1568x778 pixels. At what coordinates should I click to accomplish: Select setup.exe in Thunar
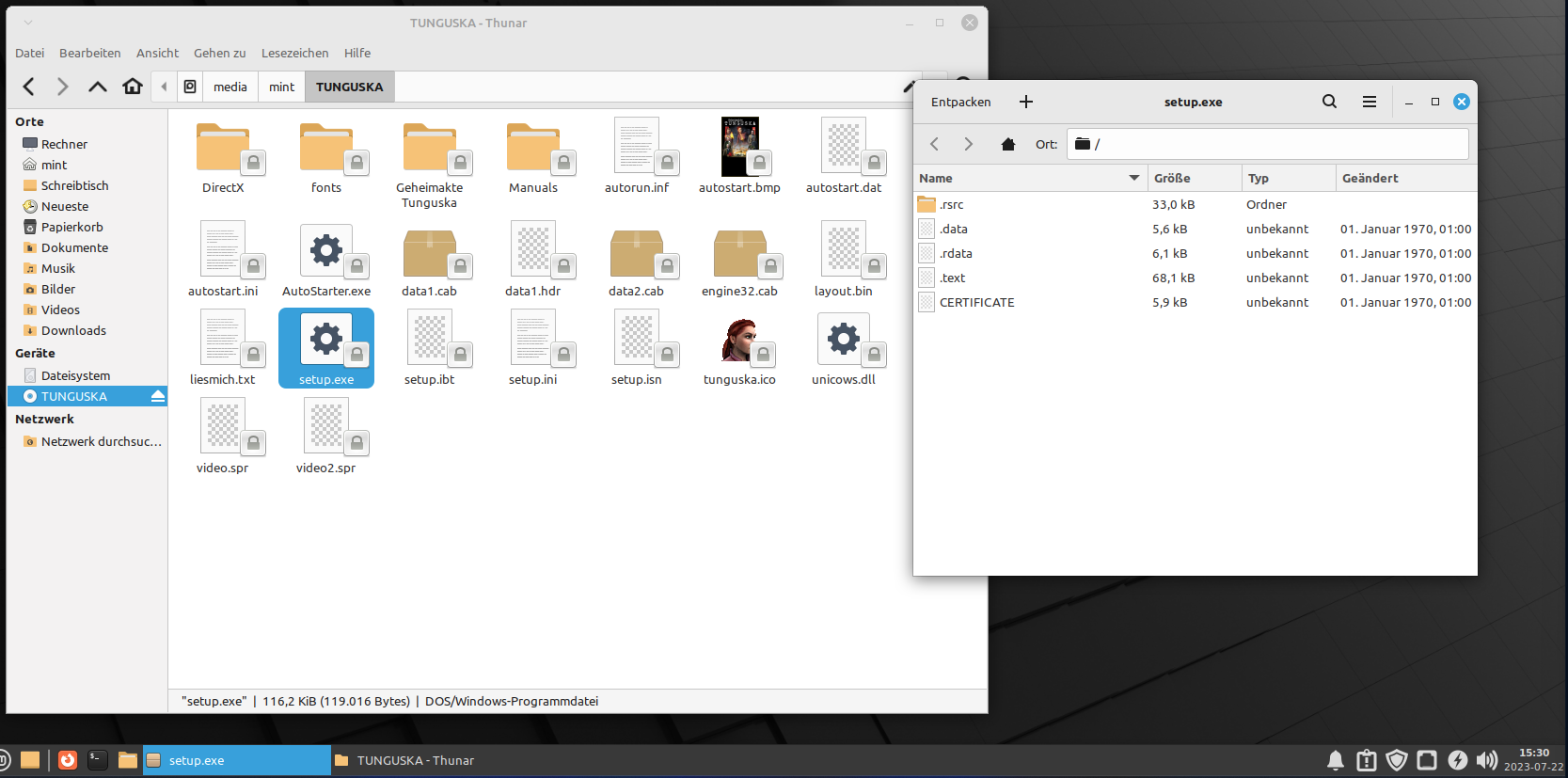(x=326, y=349)
